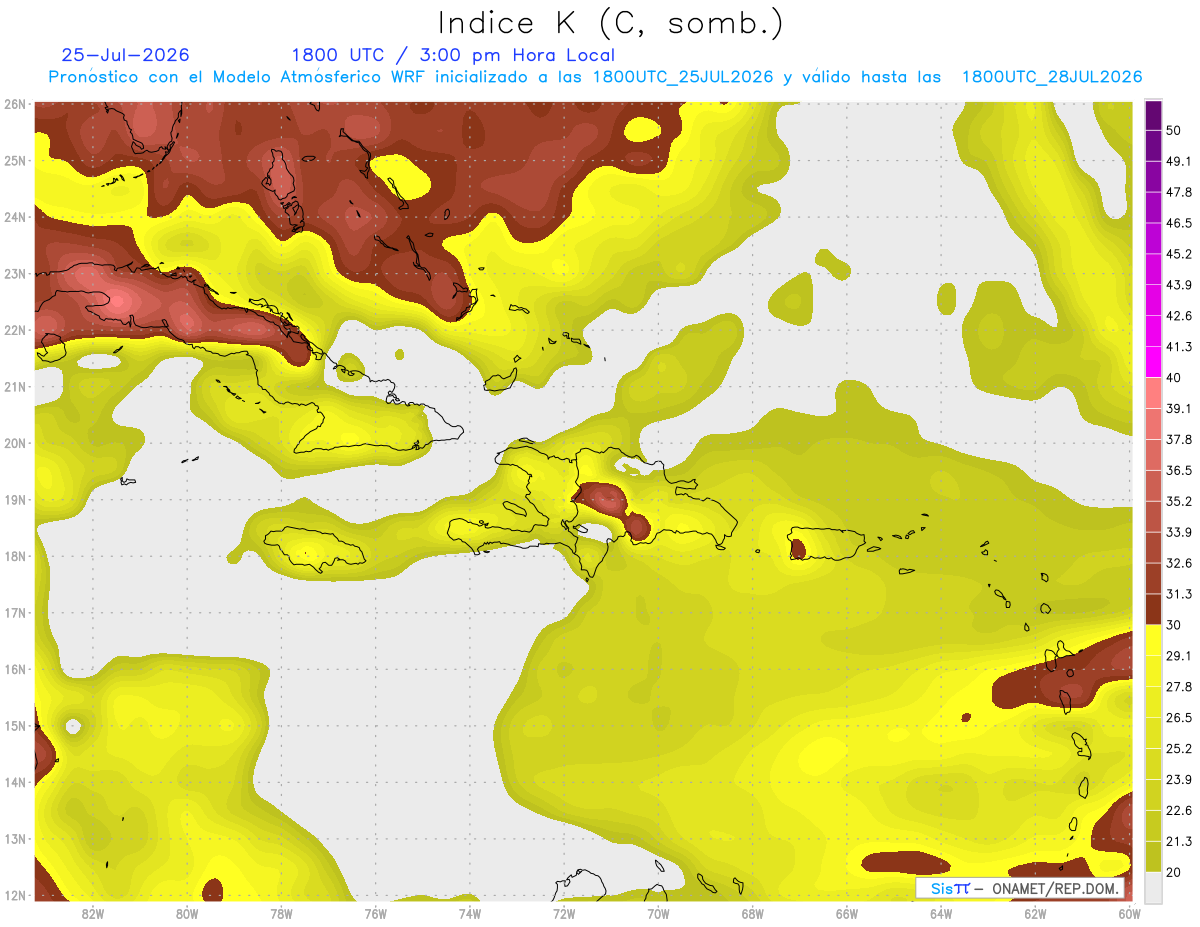This screenshot has height=927, width=1200.
Task: Click the colorbar value "43.9"
Action: pos(1179,285)
